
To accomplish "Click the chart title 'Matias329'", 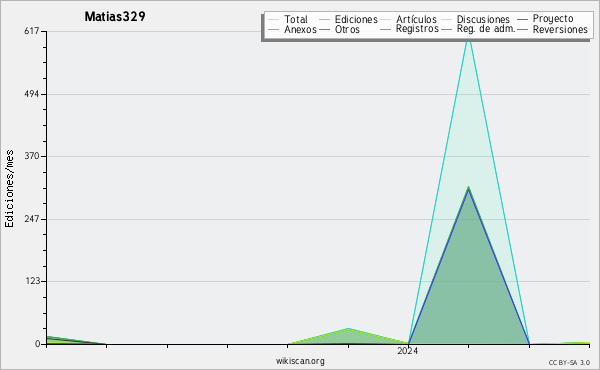I will point(115,16).
